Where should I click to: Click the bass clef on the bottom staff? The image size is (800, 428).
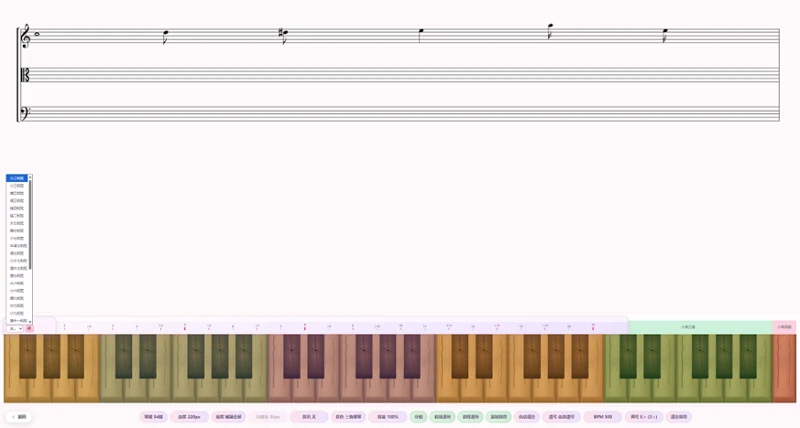click(24, 113)
